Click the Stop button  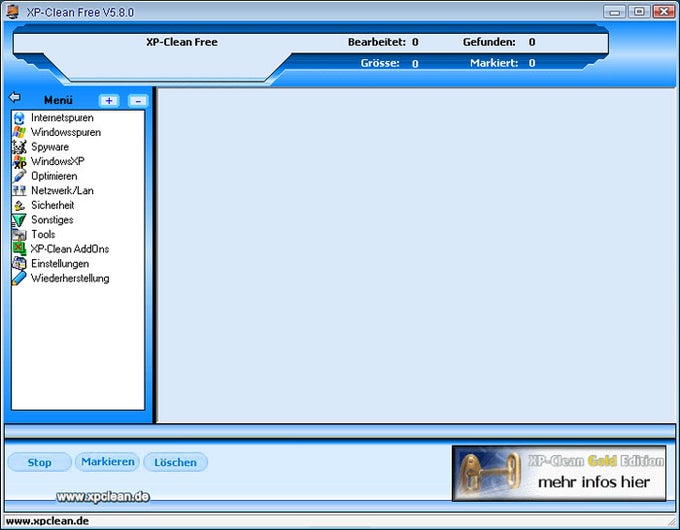click(39, 462)
